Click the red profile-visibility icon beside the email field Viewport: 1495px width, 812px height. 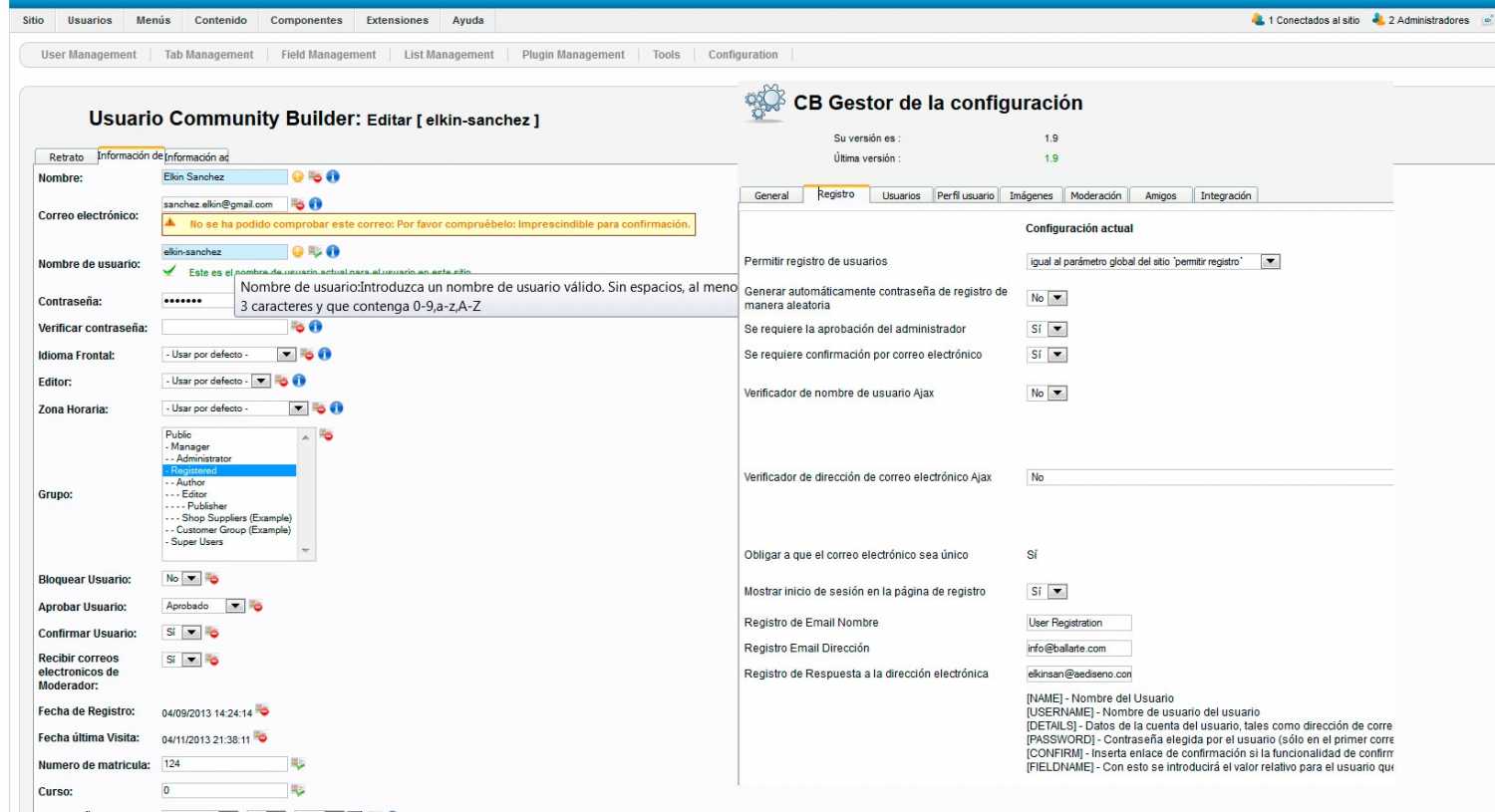click(297, 203)
